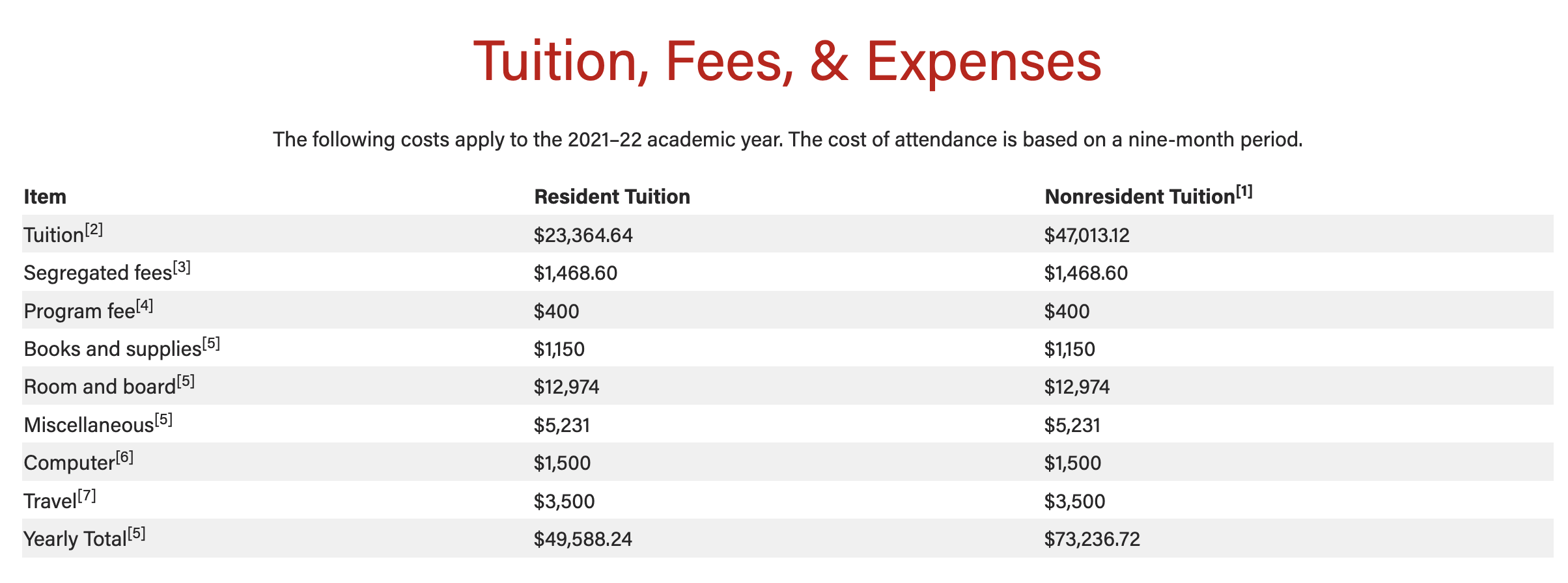Click footnote 2 next to Tuition
1568x583 pixels.
tap(94, 230)
